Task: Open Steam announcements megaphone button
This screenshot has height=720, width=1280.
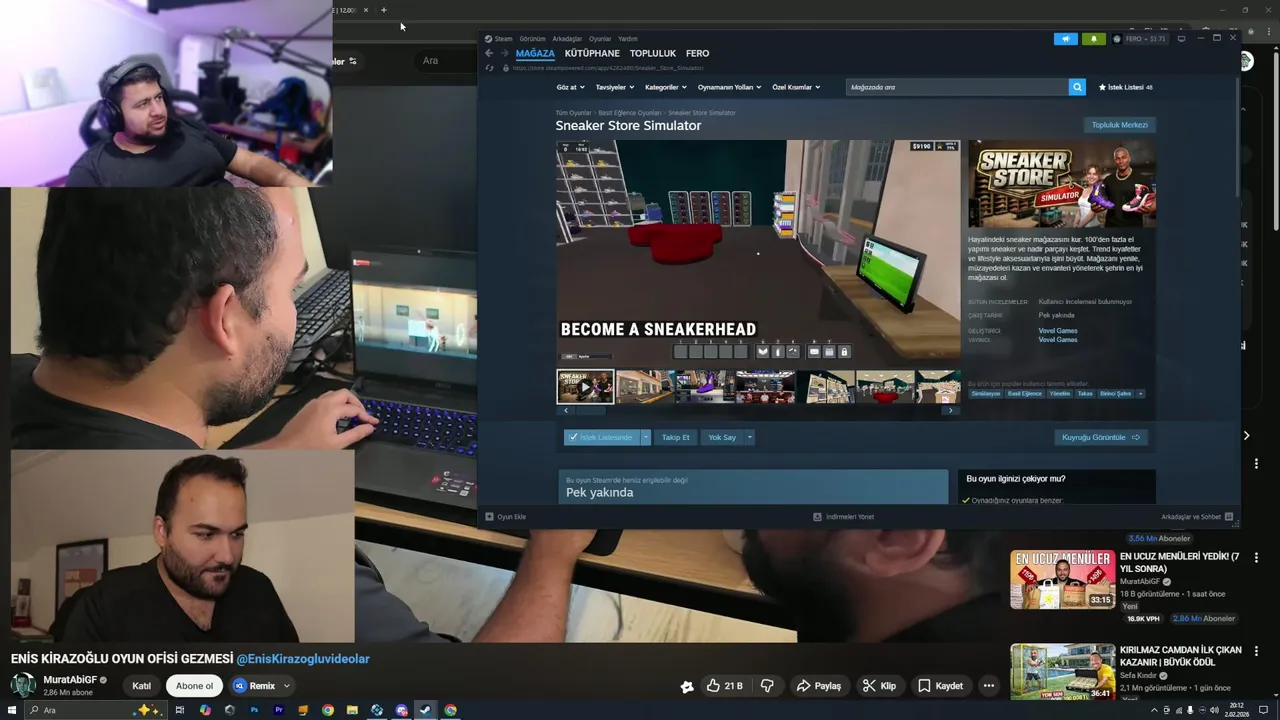Action: point(1065,39)
